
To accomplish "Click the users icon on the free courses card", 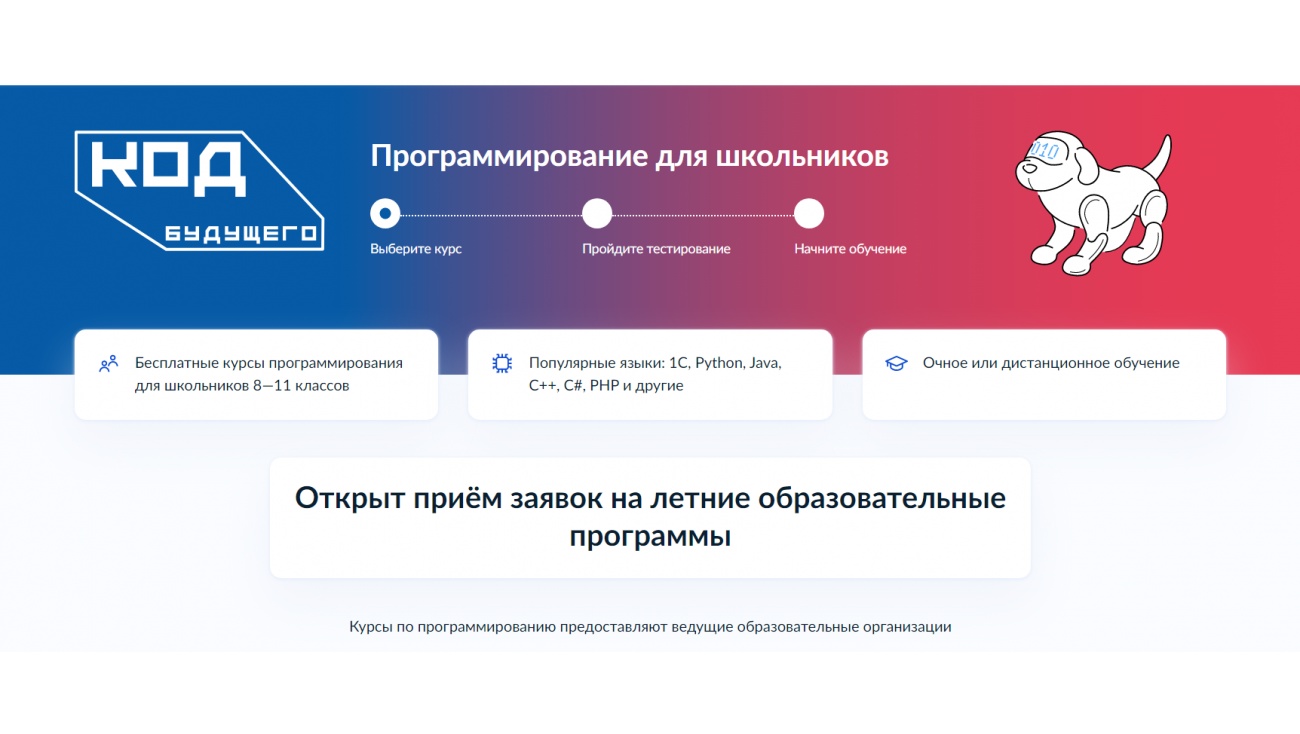I will [106, 364].
